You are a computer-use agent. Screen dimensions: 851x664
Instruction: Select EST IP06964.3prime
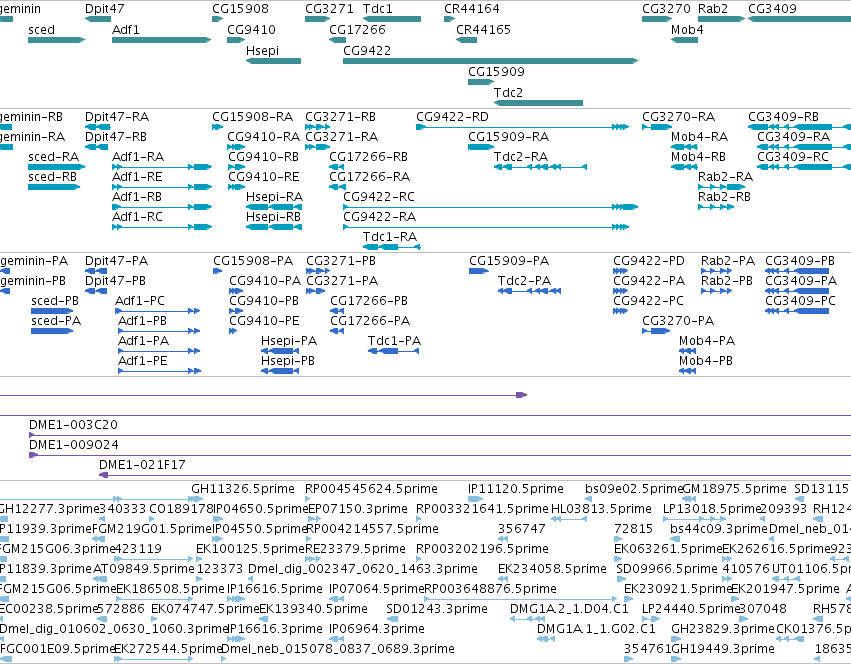[377, 629]
